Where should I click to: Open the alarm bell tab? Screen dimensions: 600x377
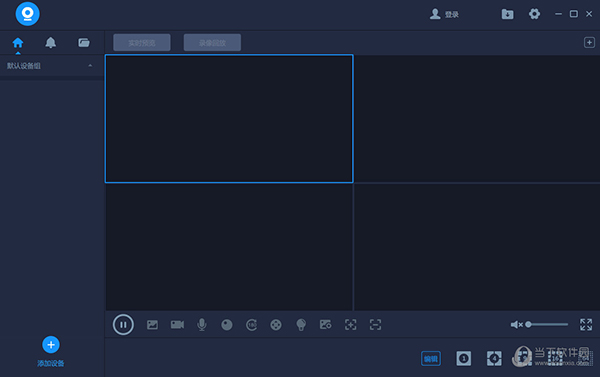[51, 42]
